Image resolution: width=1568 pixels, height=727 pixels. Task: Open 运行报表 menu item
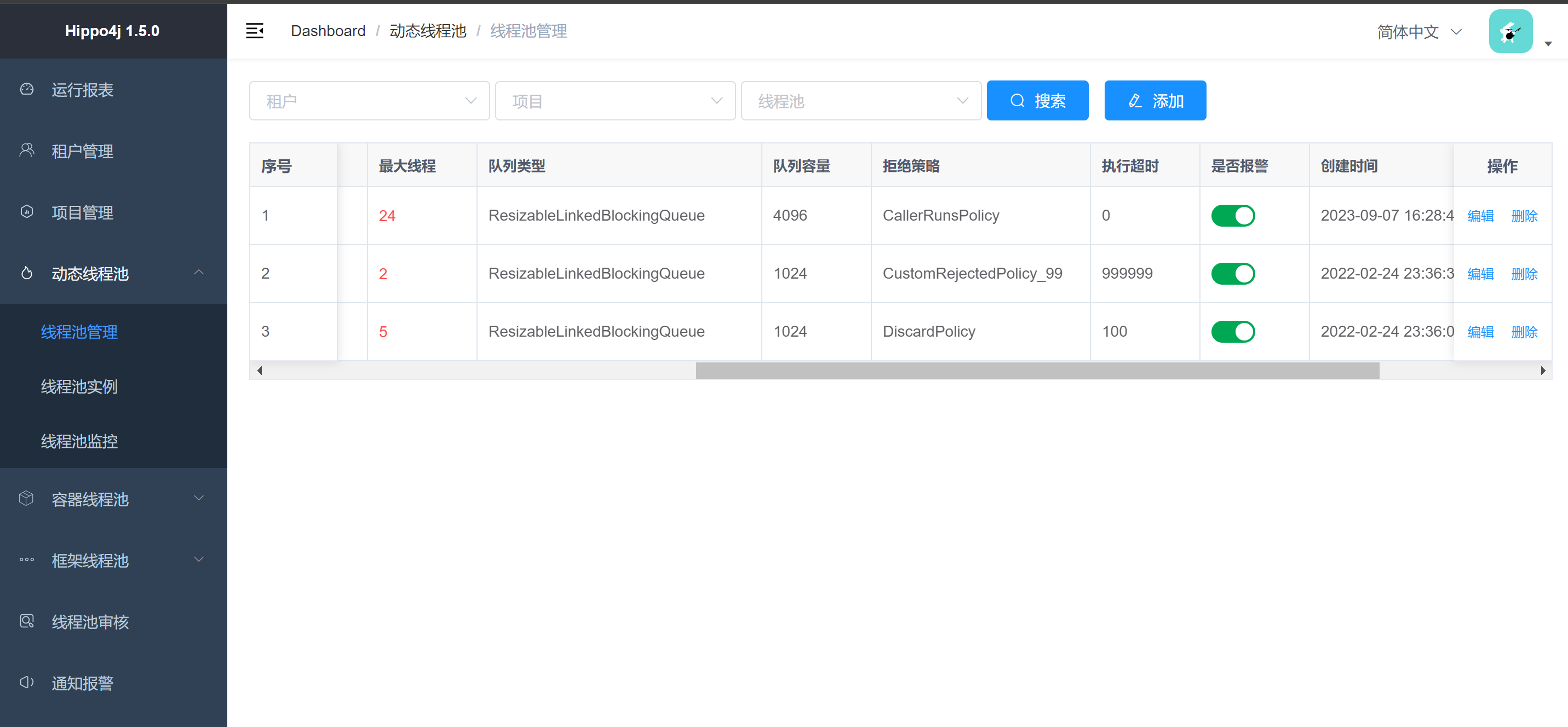coord(113,89)
